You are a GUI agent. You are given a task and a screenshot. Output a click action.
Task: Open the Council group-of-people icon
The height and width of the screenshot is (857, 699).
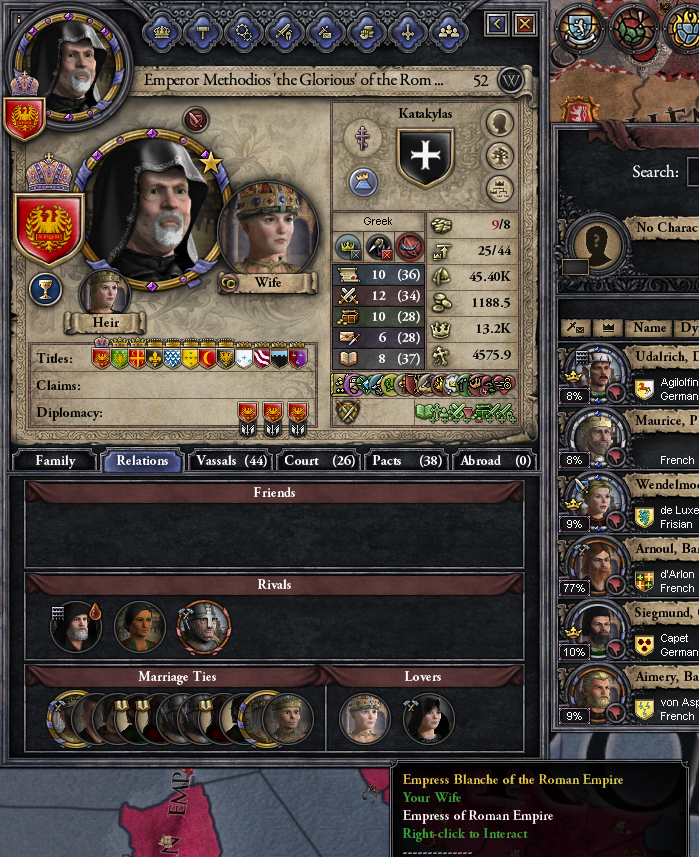tap(449, 32)
